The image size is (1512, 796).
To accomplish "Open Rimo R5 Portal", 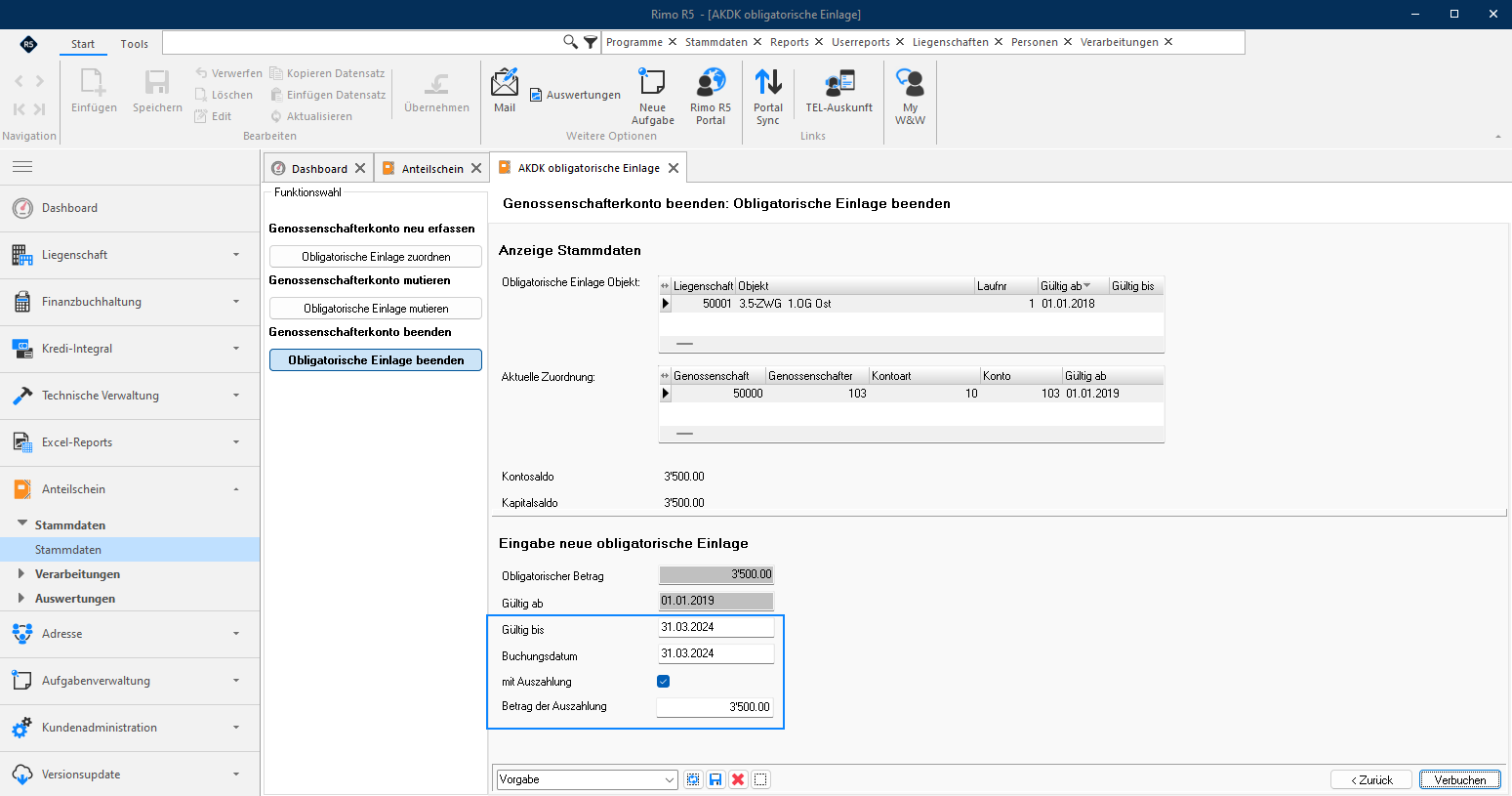I will click(711, 96).
